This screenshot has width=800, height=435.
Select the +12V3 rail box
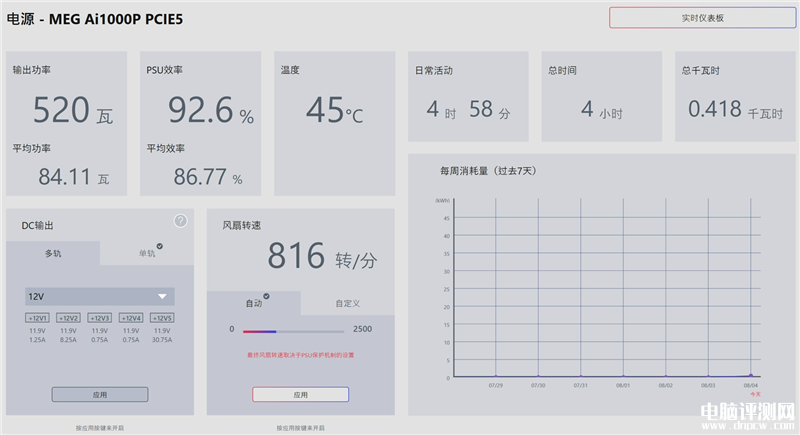pyautogui.click(x=99, y=318)
